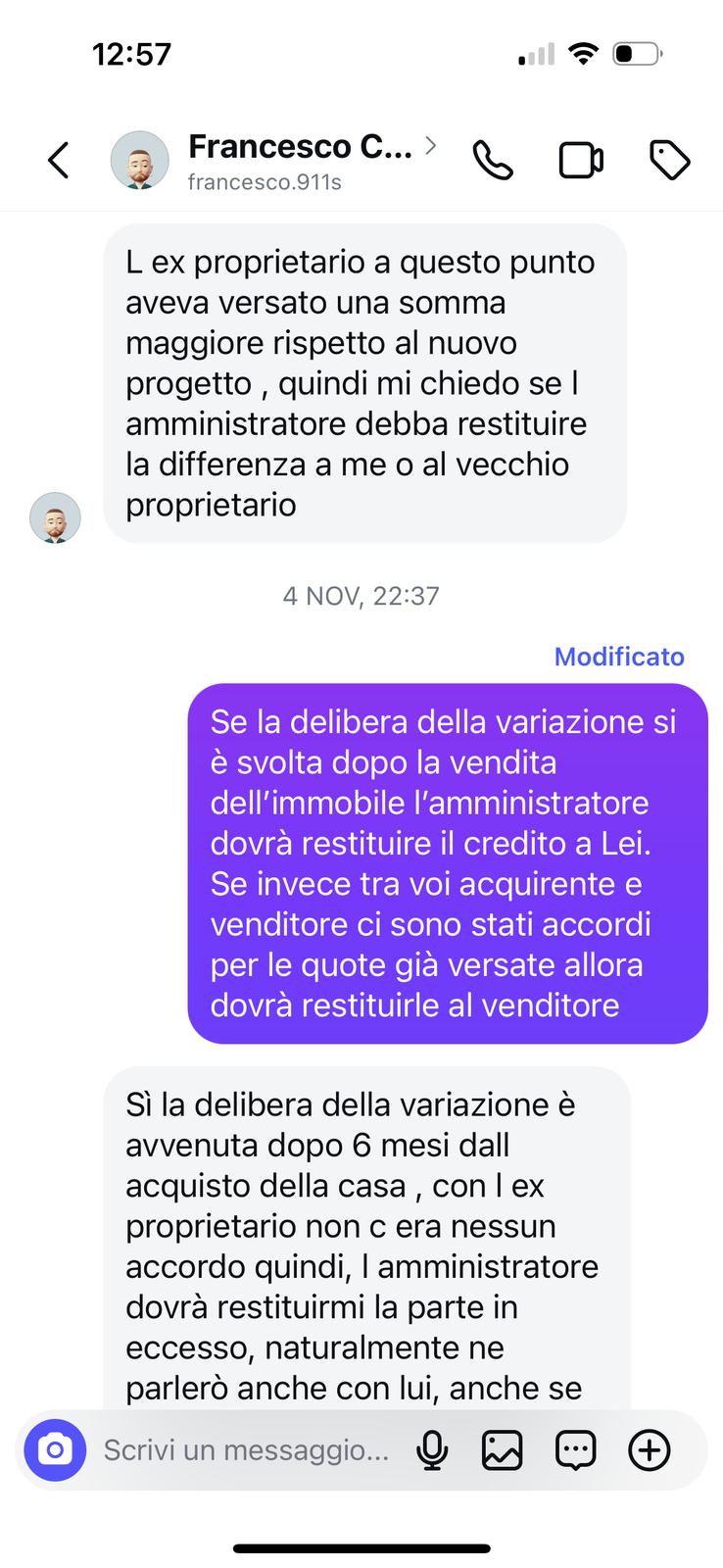Screen dimensions: 723x1568
Task: Open Francesco's profile picture in the header
Action: [x=139, y=160]
